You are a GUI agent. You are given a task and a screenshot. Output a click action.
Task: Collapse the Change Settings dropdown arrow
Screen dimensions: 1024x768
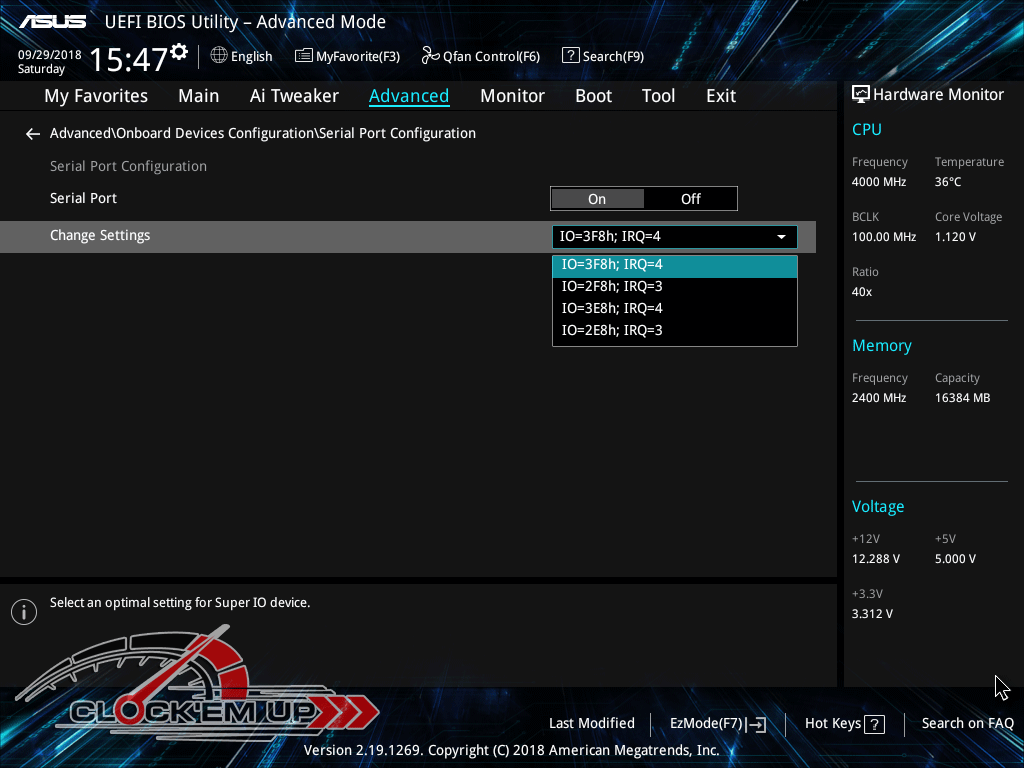(x=781, y=237)
